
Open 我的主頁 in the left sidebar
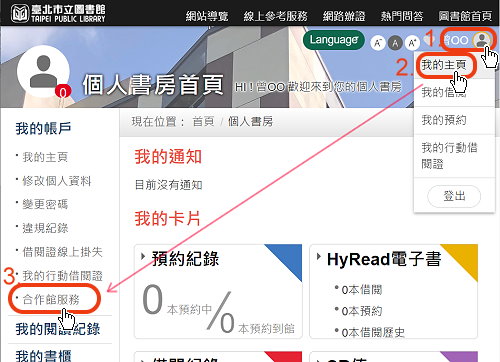45,157
